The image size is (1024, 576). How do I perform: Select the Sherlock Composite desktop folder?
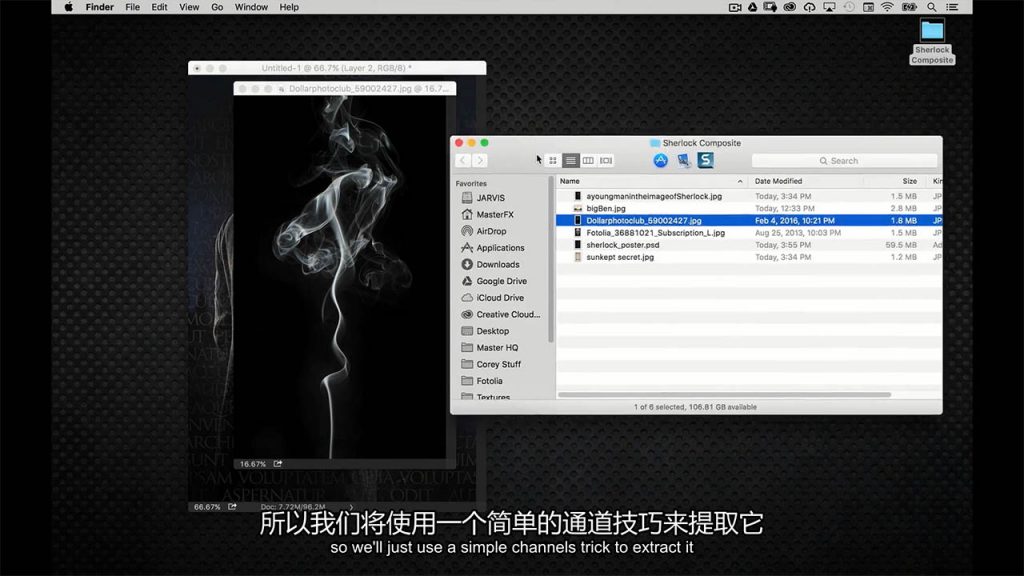932,41
